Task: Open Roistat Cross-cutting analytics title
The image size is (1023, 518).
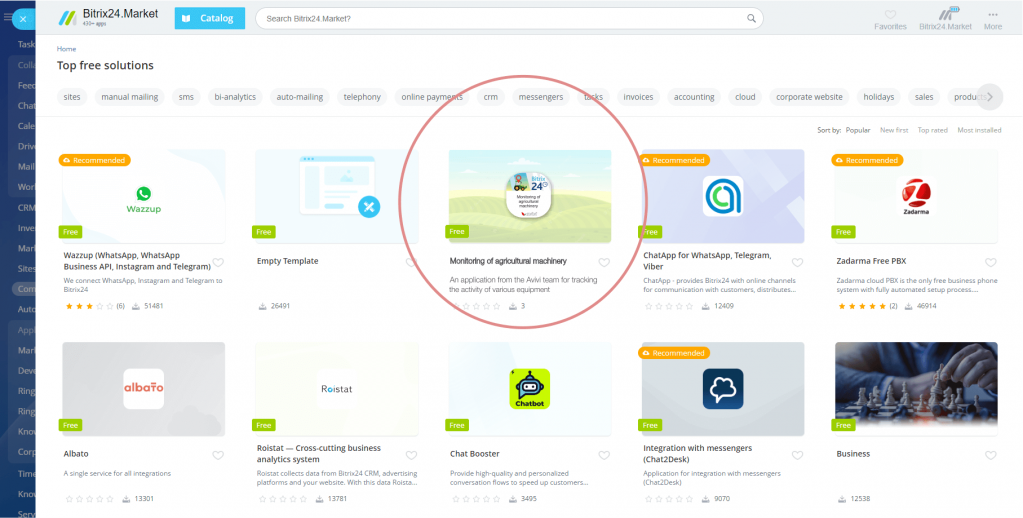Action: pyautogui.click(x=319, y=453)
